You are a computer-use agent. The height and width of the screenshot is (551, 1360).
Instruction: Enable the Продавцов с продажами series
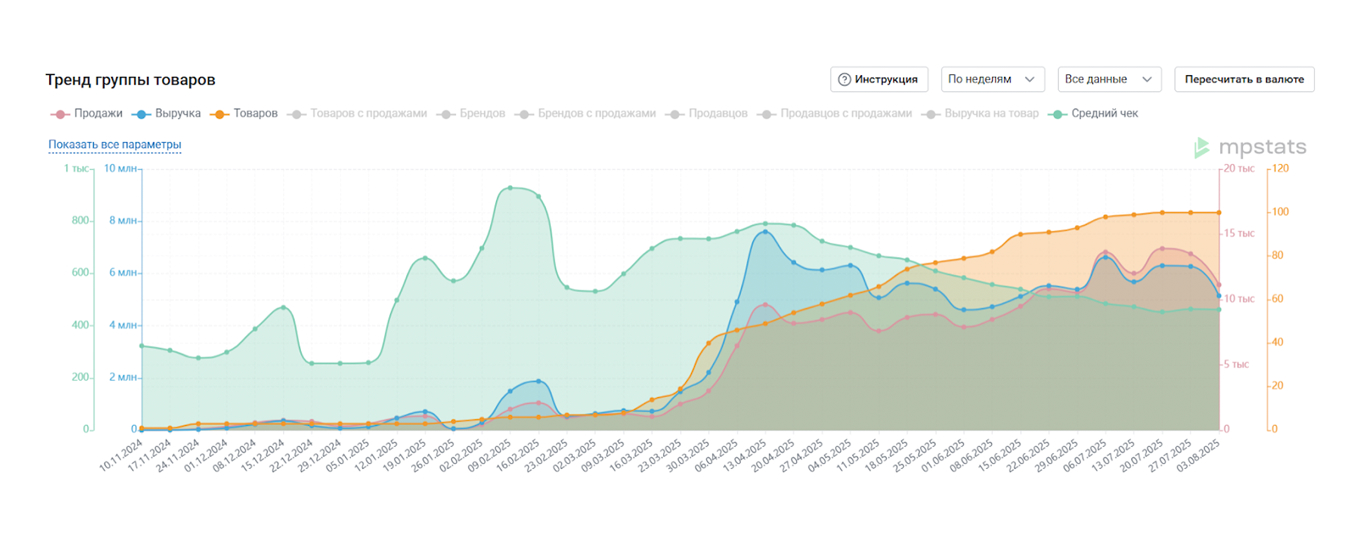(x=846, y=114)
